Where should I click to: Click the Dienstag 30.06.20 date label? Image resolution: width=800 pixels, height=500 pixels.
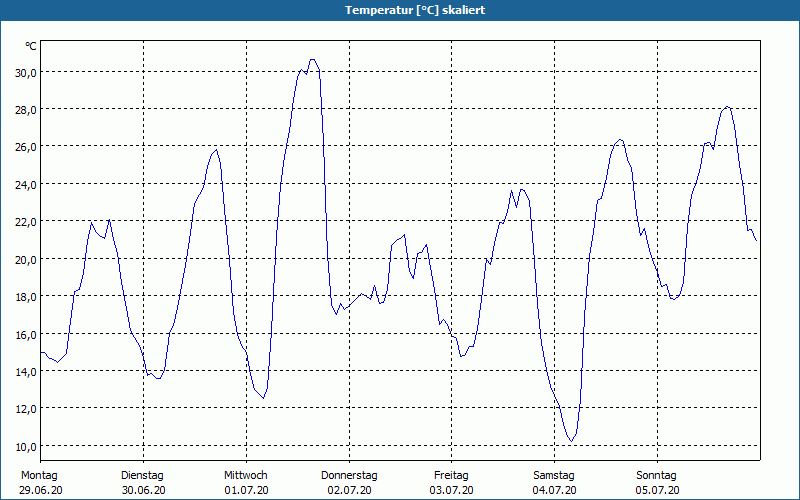tap(143, 483)
